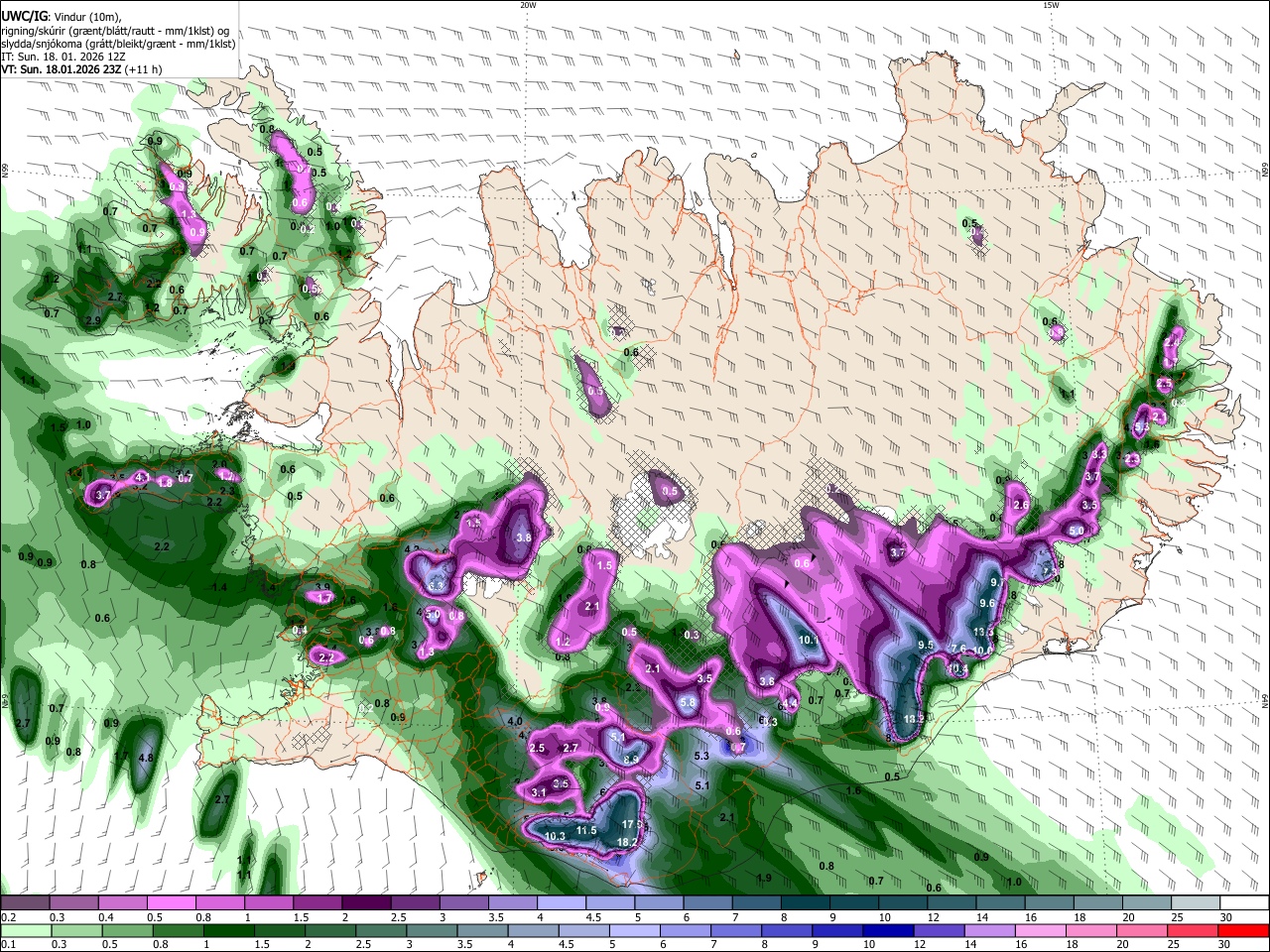Click the 2.9 value in the northwest
The image size is (1270, 952).
tap(93, 321)
